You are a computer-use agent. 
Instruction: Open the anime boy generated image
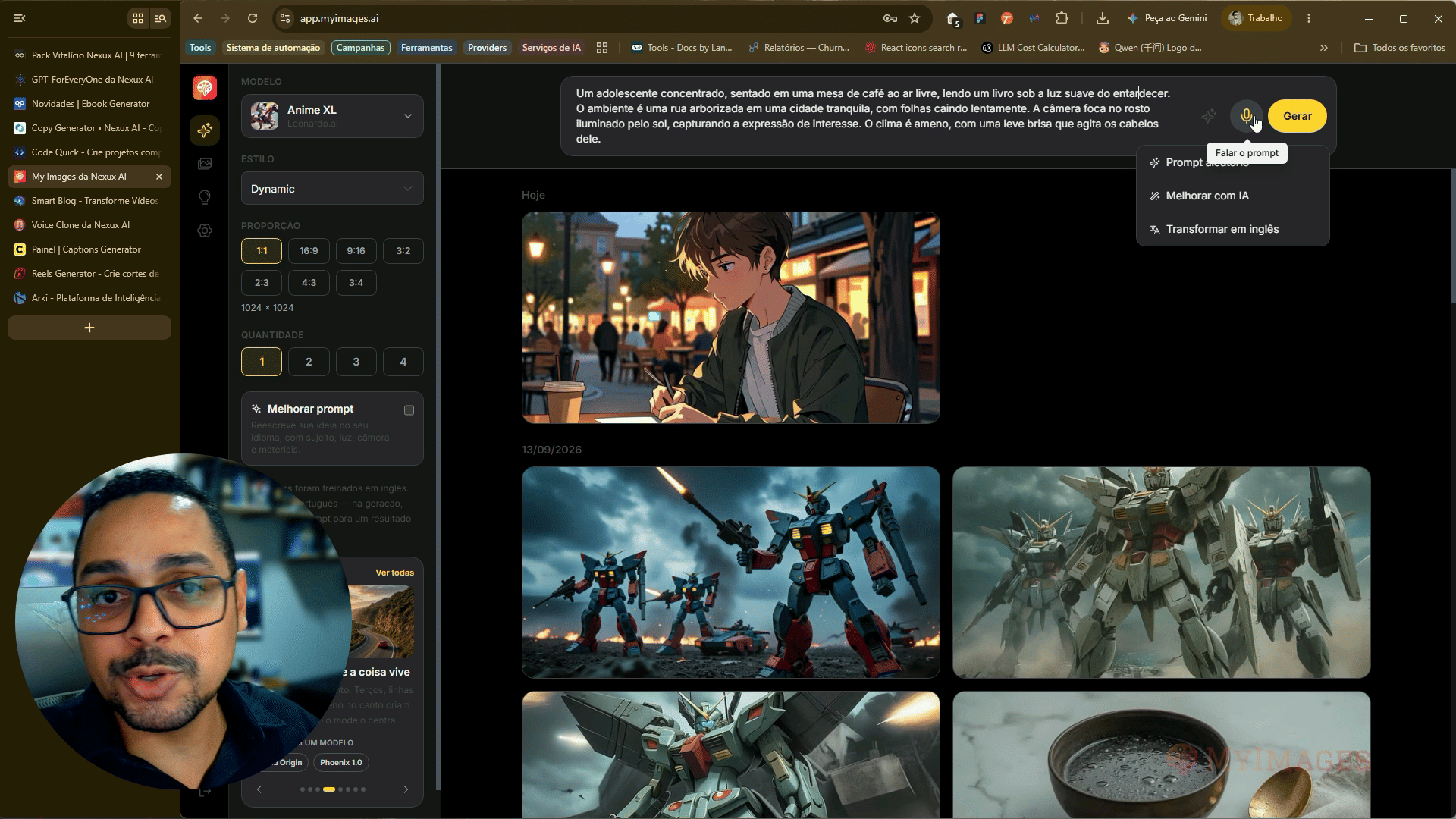coord(731,318)
